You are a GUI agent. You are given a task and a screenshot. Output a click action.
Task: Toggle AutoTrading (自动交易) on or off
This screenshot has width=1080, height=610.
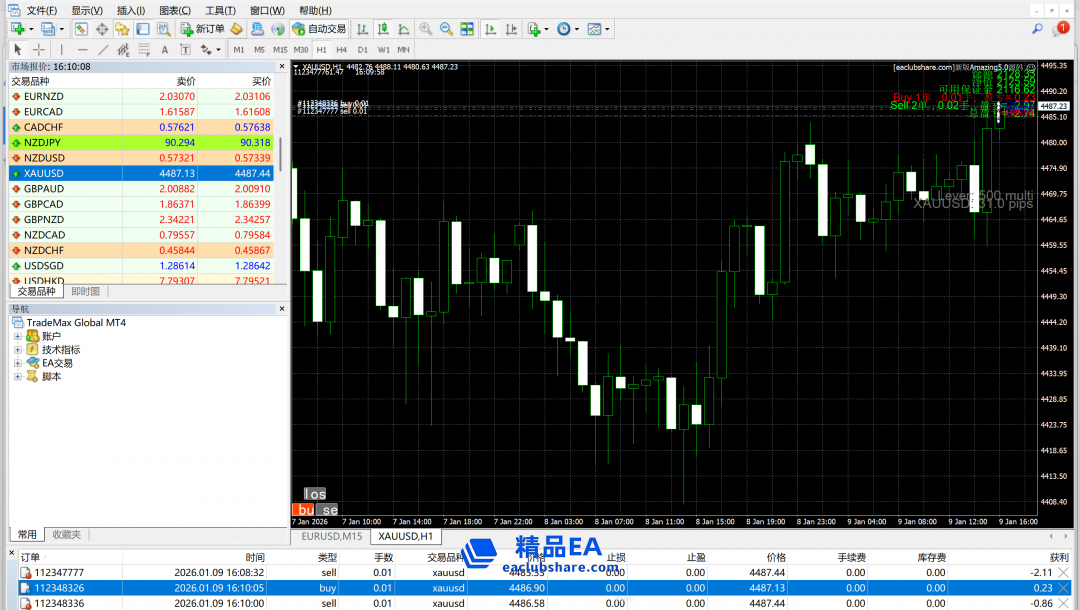coord(318,29)
